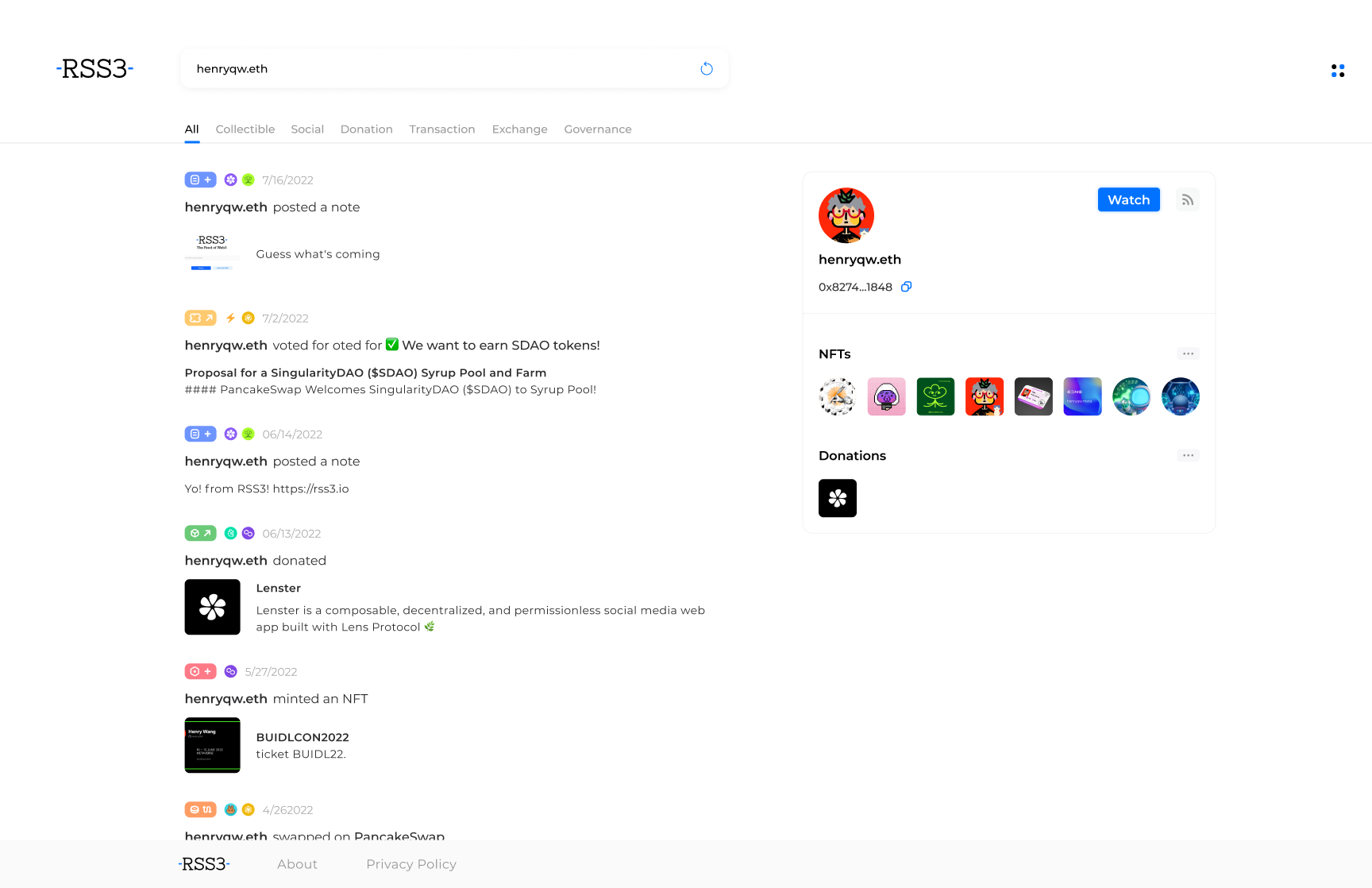Click the red mint NFT icon on the 5/27/2022 entry

tap(200, 671)
